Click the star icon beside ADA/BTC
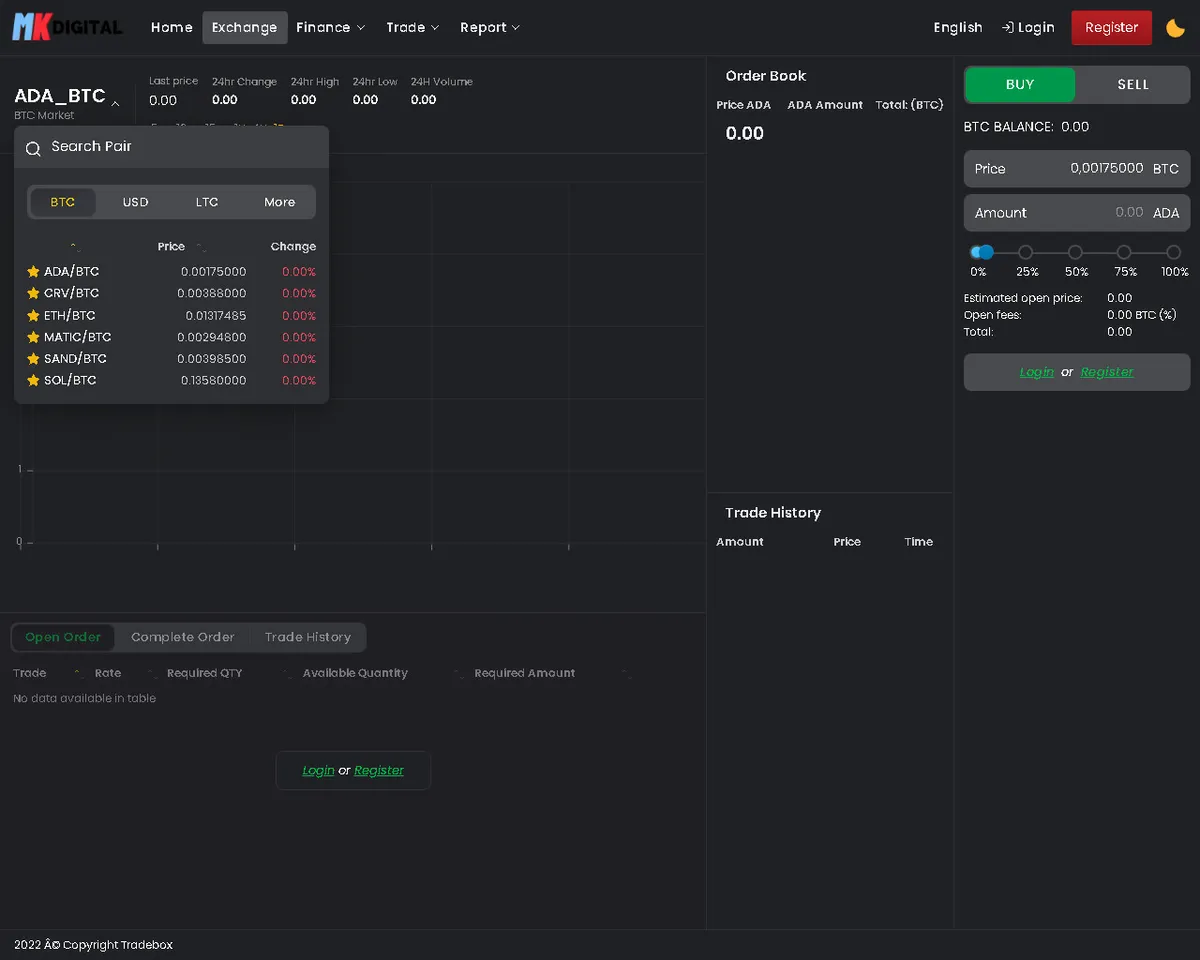 [x=33, y=272]
